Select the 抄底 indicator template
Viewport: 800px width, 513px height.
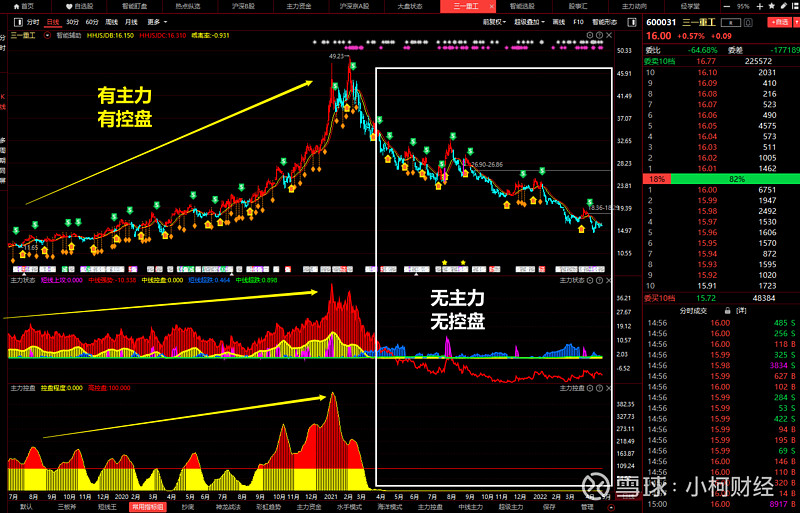point(188,507)
